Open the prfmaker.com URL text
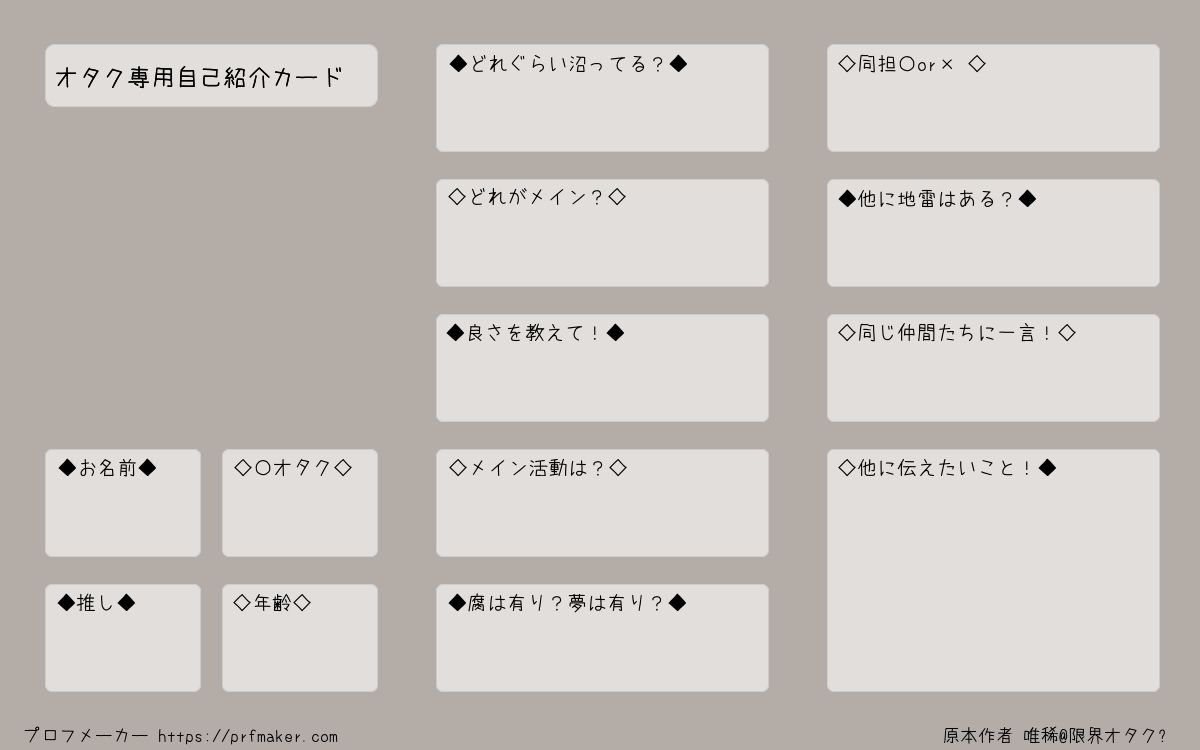1200x750 pixels. coord(248,737)
